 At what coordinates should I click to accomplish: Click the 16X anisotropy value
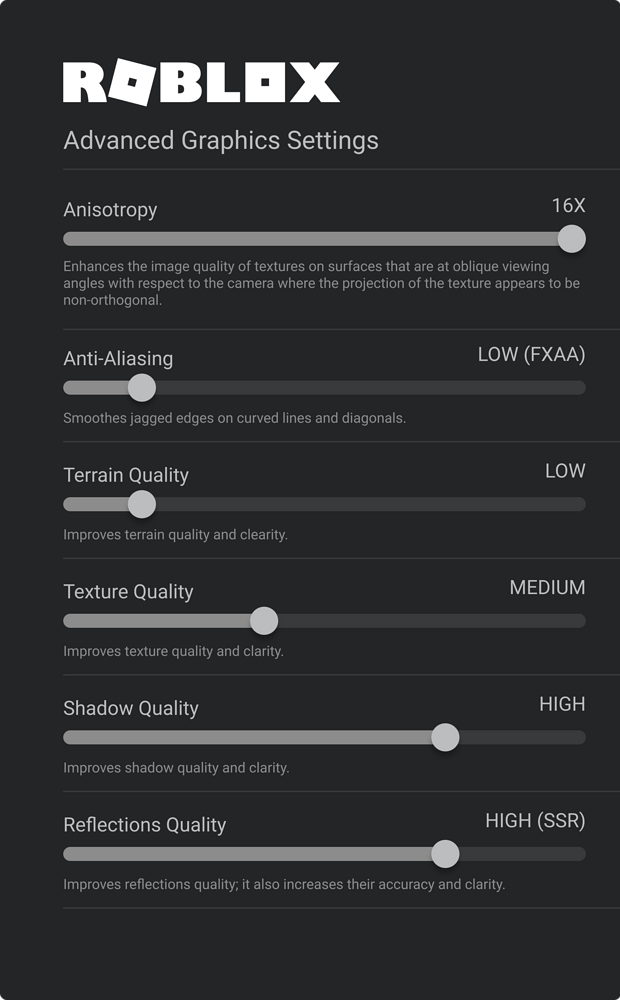[x=568, y=206]
